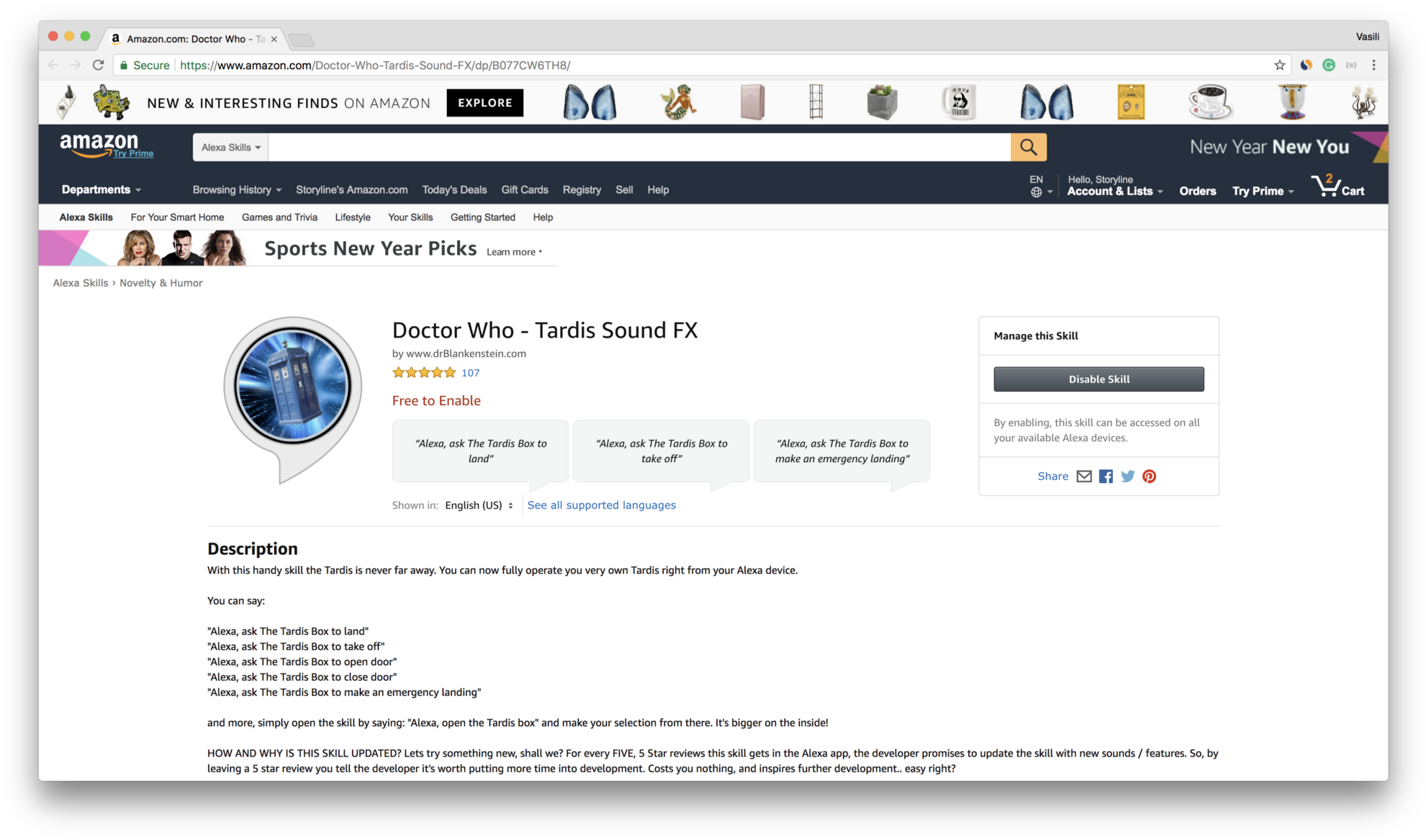1426x840 pixels.
Task: Open Games and Trivia tab
Action: [x=279, y=217]
